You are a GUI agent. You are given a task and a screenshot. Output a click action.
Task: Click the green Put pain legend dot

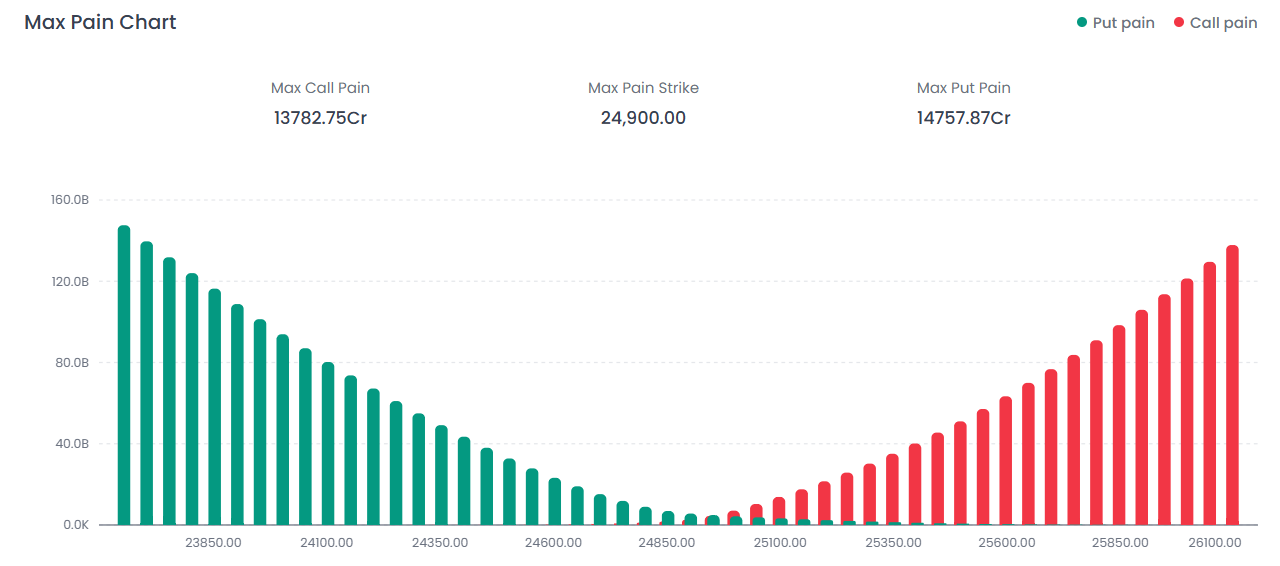[x=1082, y=23]
